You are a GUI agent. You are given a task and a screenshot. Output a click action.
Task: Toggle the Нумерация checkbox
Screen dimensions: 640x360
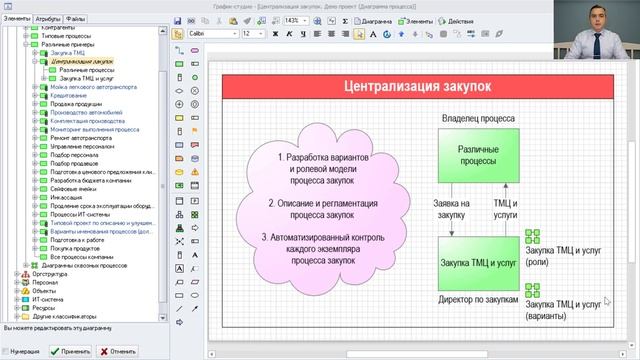6,351
